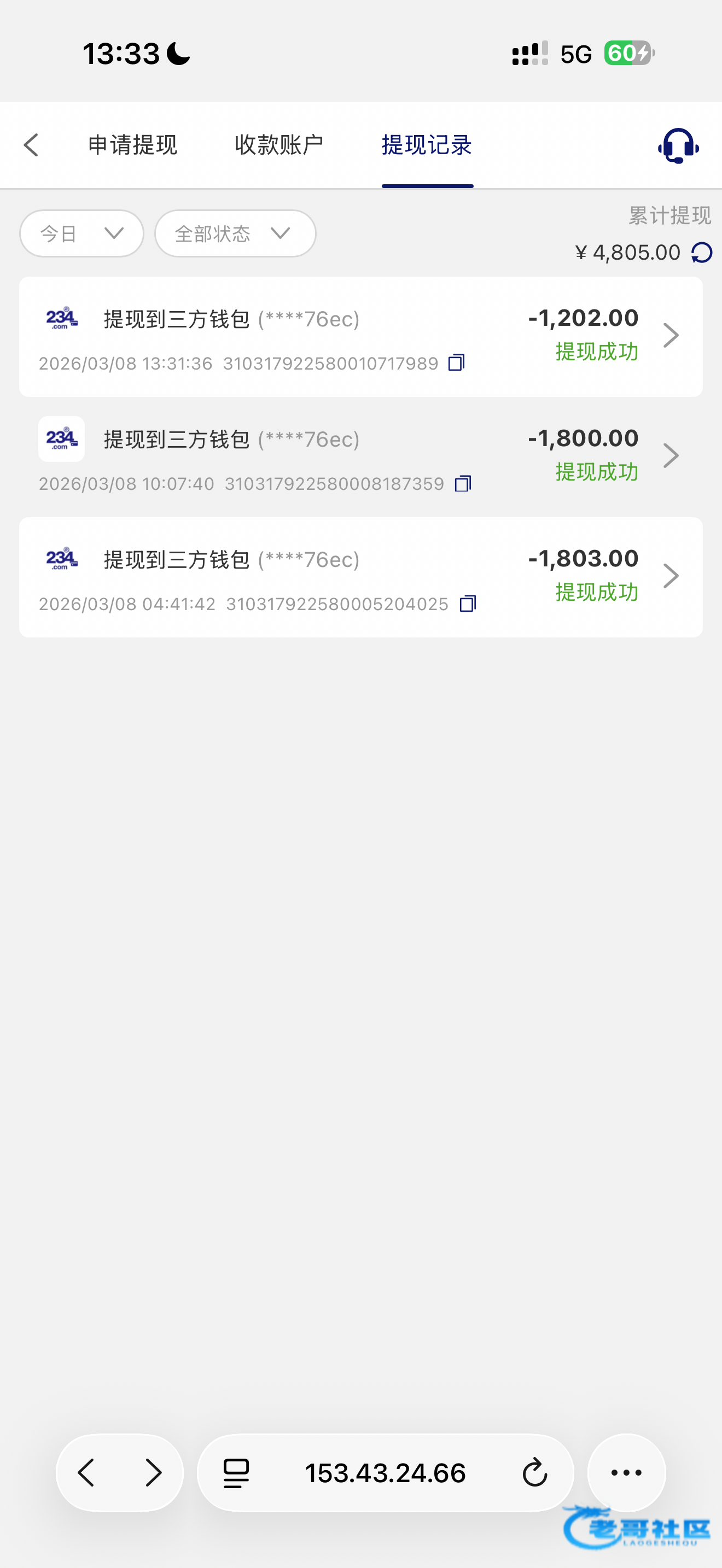The image size is (722, 1568).
Task: Expand the 全部状态 status filter dropdown
Action: coord(235,233)
